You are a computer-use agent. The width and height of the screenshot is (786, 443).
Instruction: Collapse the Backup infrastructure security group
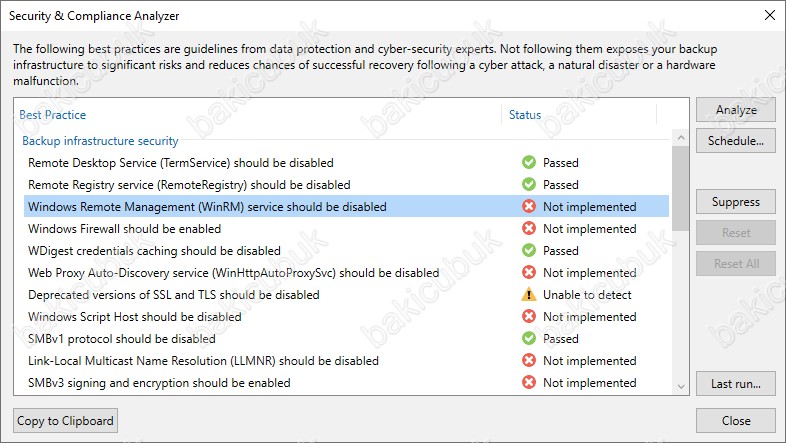100,141
